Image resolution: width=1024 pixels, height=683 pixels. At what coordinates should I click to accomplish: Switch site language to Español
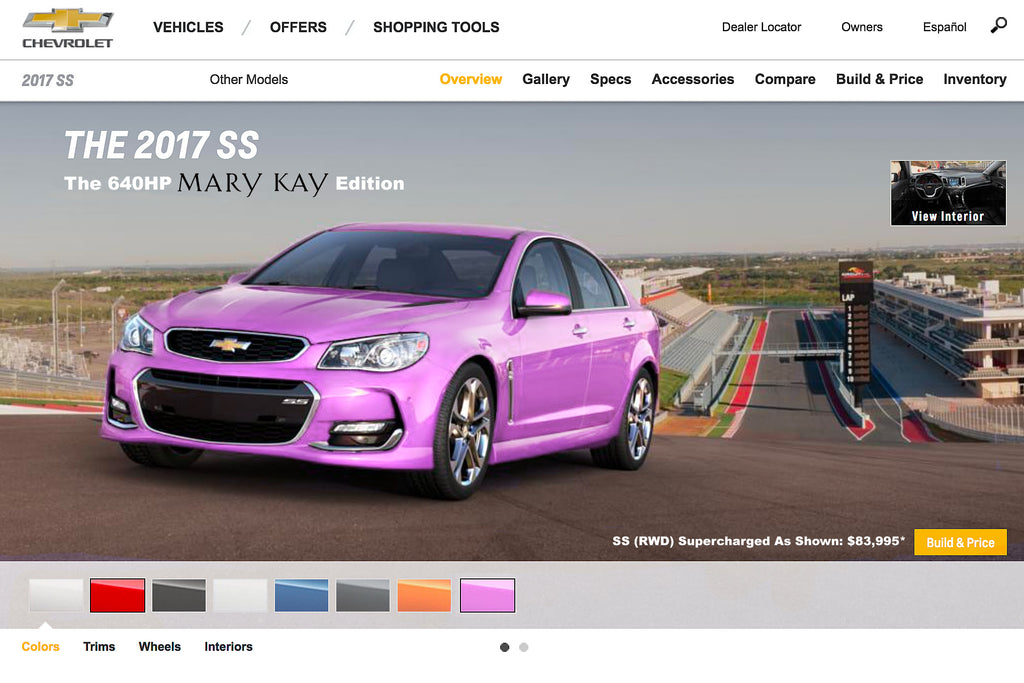point(944,27)
